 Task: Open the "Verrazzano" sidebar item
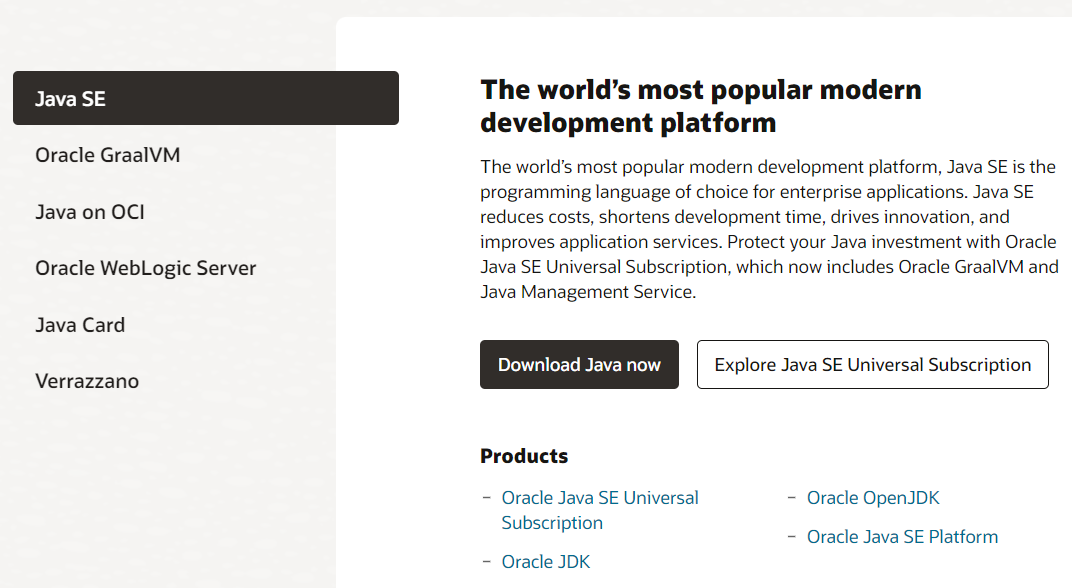[x=85, y=381]
